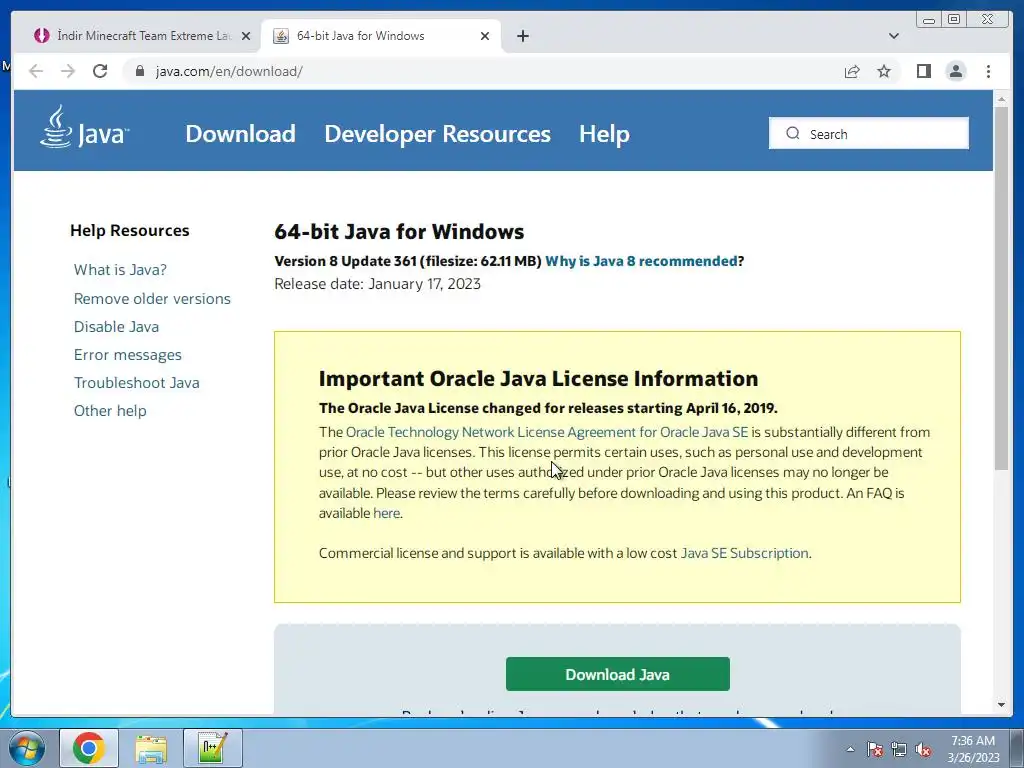This screenshot has width=1024, height=768.
Task: Click the Help Resources heading
Action: coord(129,231)
